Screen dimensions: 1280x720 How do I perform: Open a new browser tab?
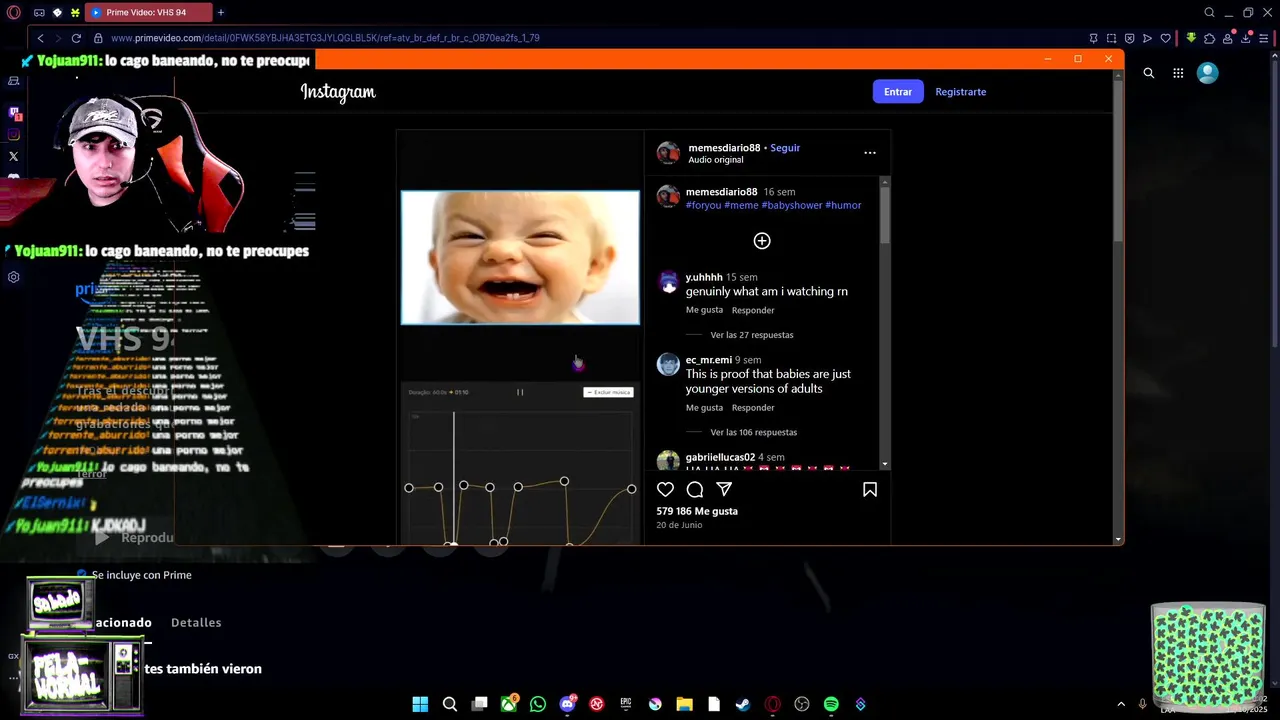pos(221,12)
